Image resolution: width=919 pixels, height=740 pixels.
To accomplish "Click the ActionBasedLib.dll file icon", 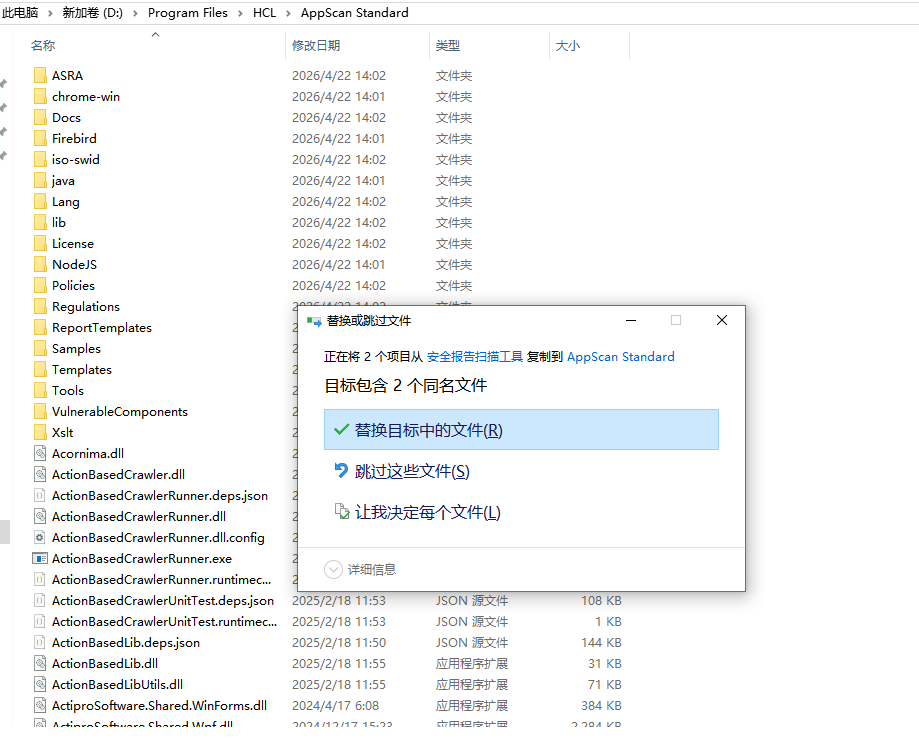I will pos(40,664).
